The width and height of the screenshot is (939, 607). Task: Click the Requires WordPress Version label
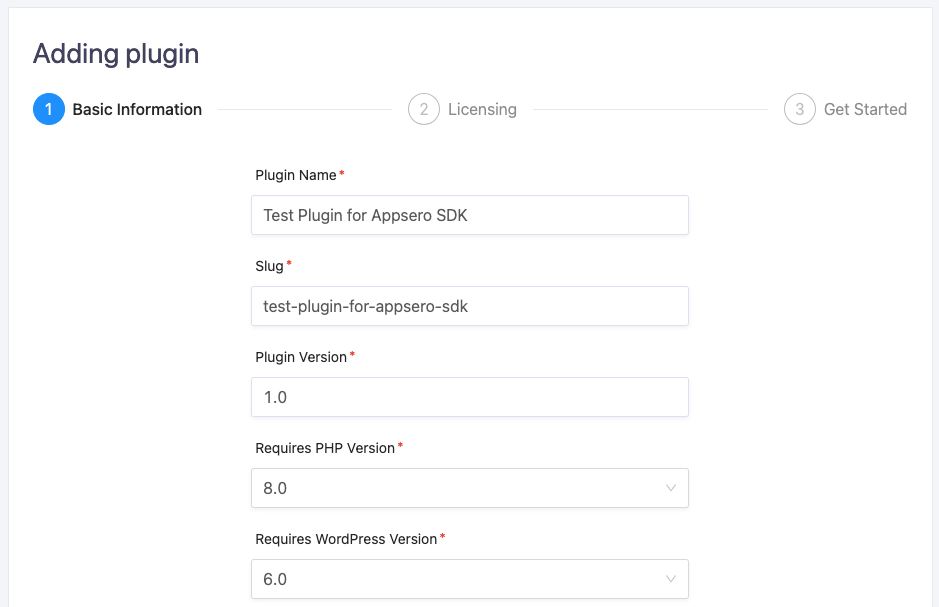346,539
